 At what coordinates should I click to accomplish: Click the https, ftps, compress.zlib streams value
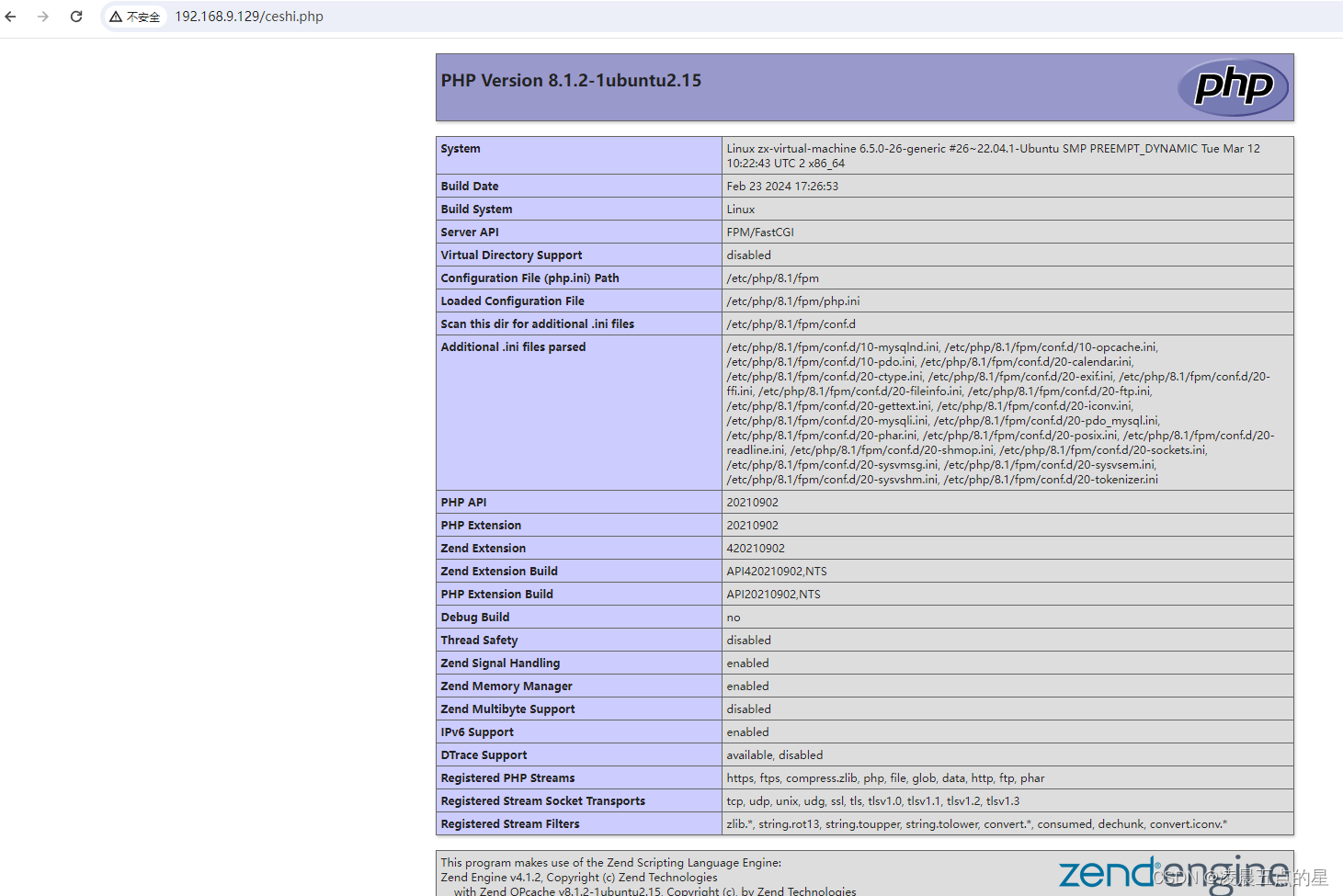885,778
